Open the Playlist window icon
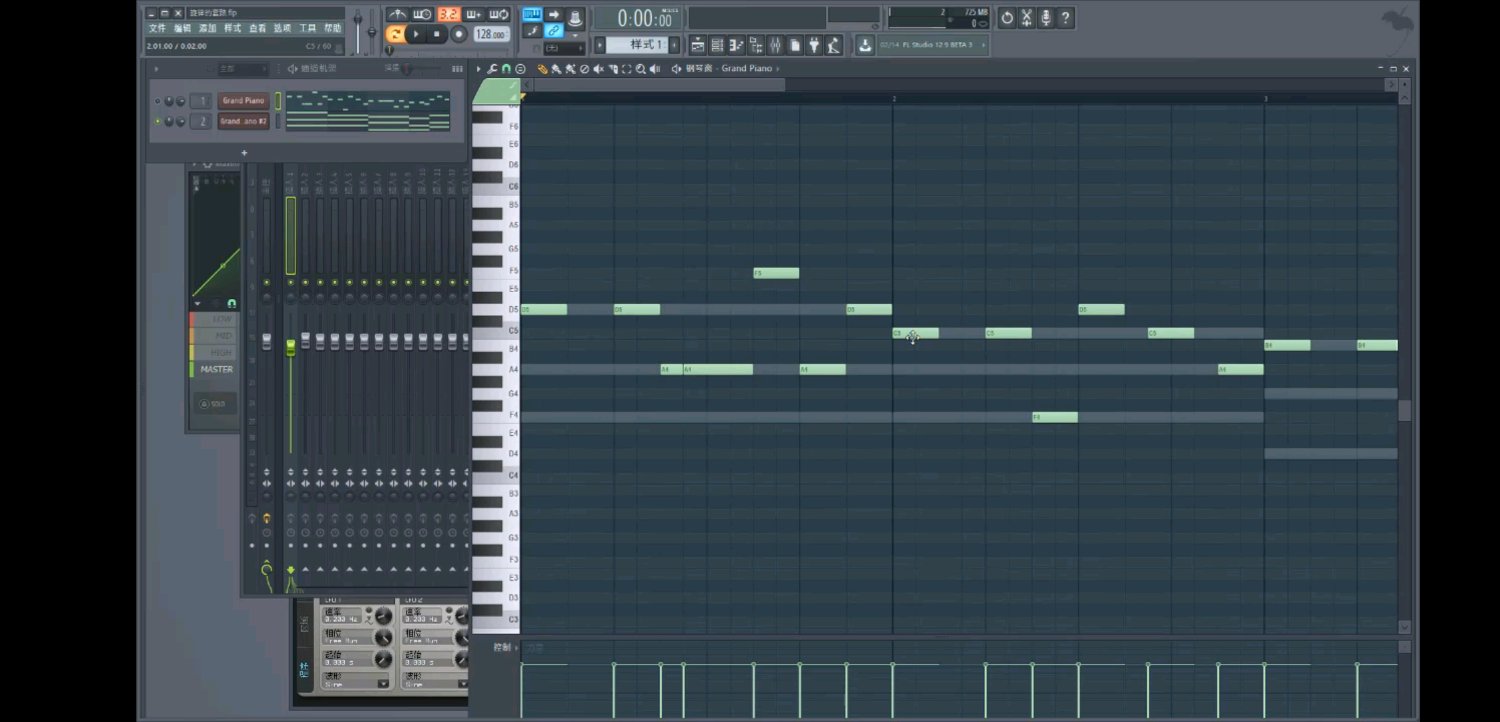Viewport: 1500px width, 722px height. (697, 45)
